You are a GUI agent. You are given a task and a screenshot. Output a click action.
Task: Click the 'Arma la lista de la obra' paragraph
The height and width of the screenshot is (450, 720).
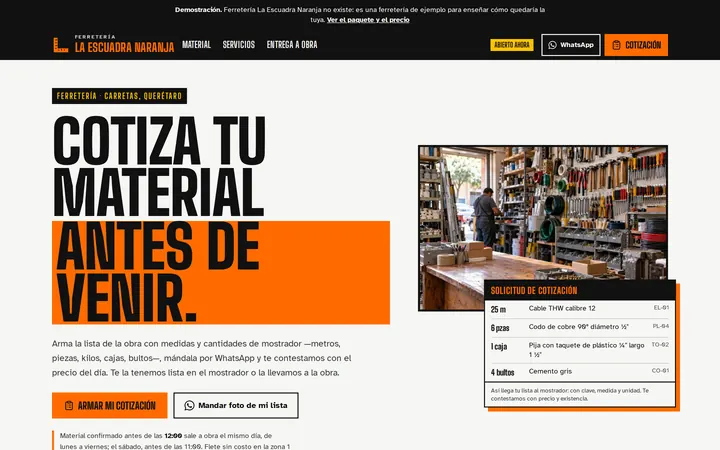pyautogui.click(x=202, y=358)
